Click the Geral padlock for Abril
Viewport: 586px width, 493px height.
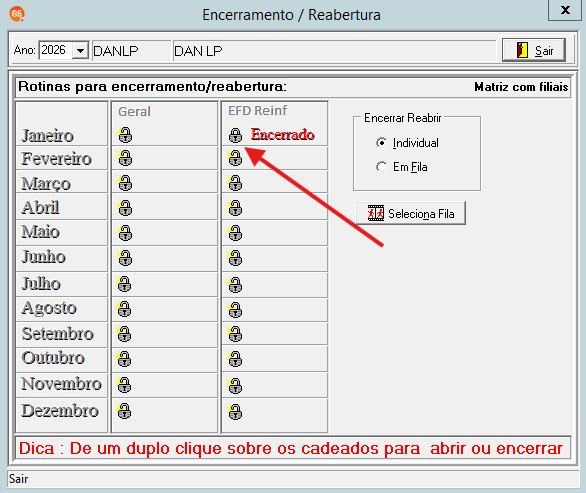125,208
